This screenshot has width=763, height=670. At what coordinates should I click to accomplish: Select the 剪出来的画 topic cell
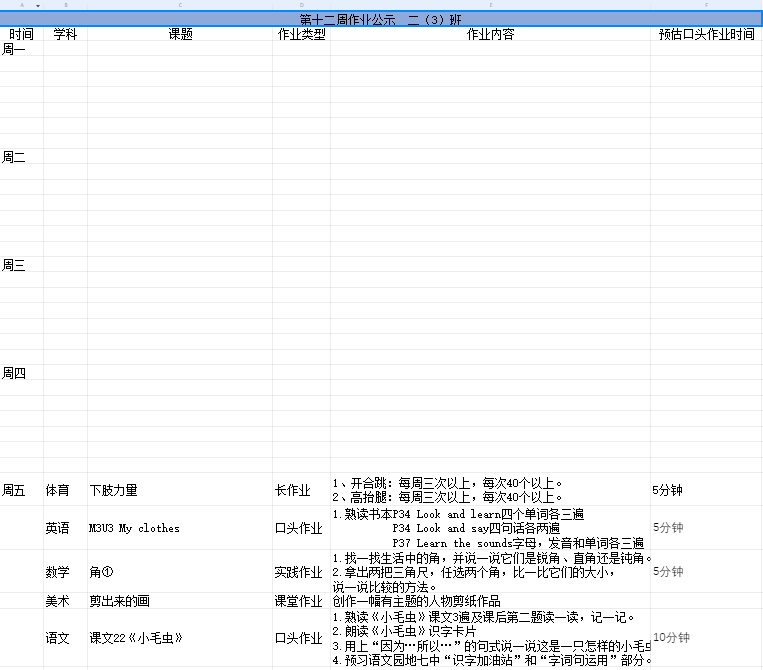tap(180, 601)
